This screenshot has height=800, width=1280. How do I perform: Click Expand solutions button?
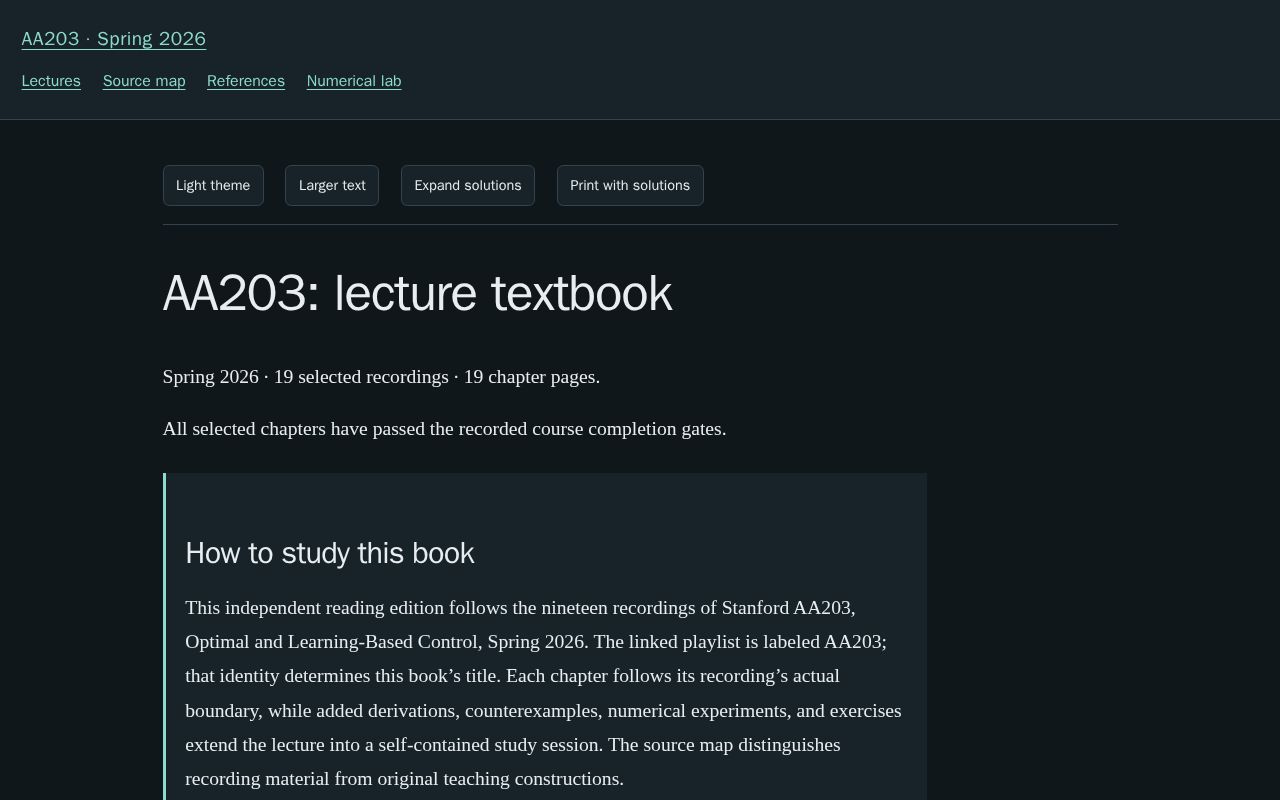pyautogui.click(x=468, y=185)
